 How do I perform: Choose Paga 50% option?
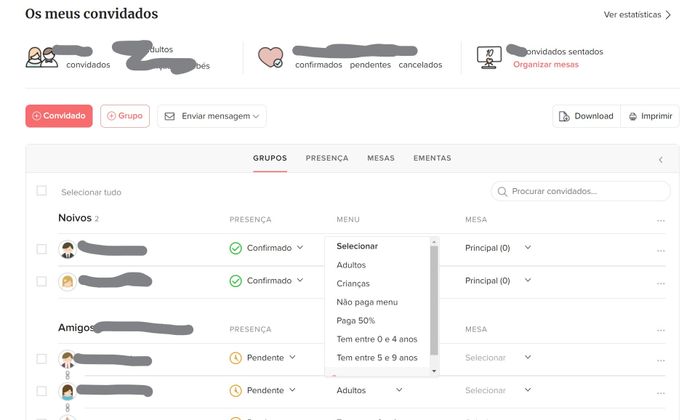356,320
